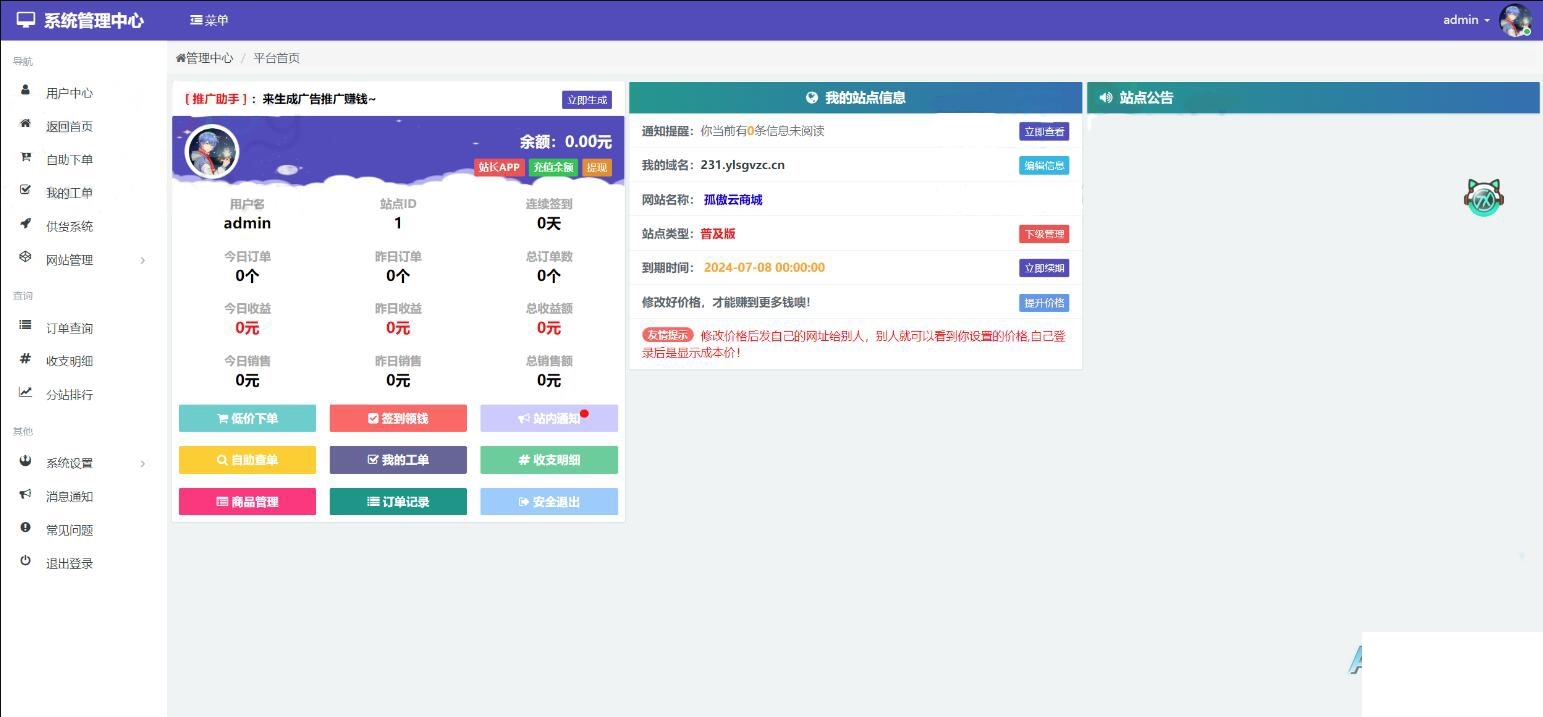Click the 用户中心 sidebar icon
The height and width of the screenshot is (717, 1543).
point(25,90)
